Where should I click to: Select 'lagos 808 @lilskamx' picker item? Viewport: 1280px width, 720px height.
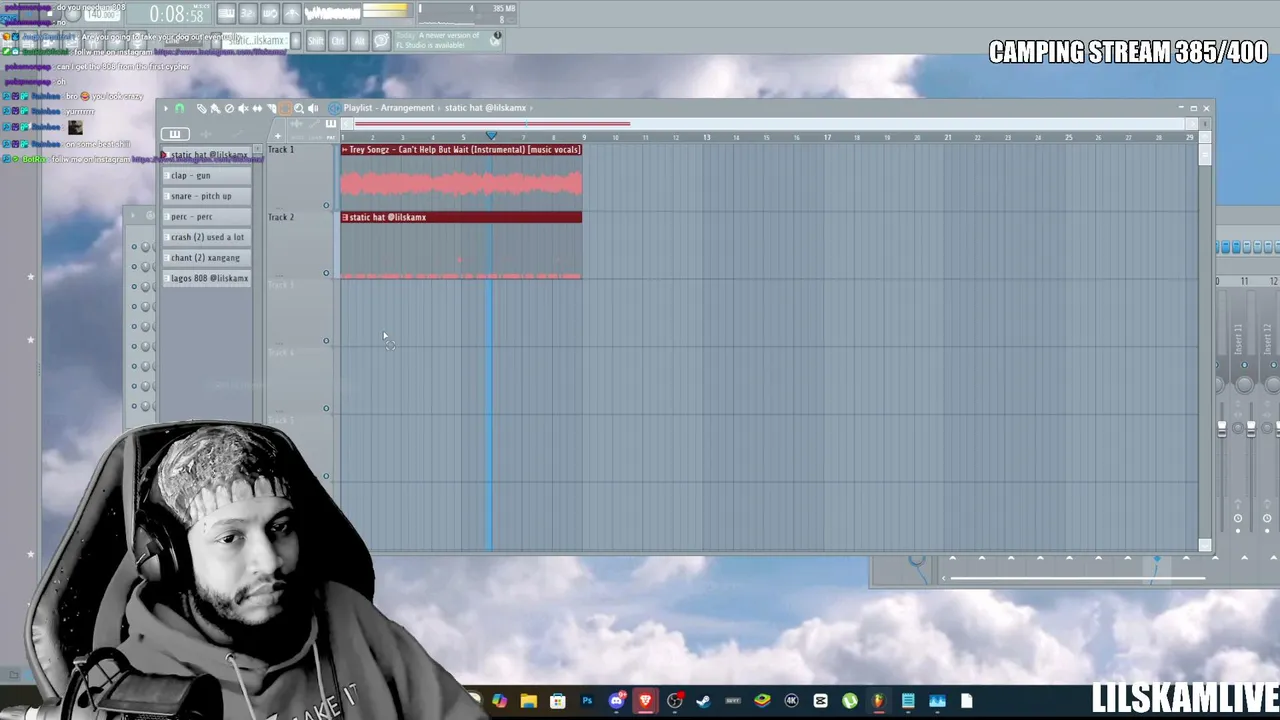point(207,278)
